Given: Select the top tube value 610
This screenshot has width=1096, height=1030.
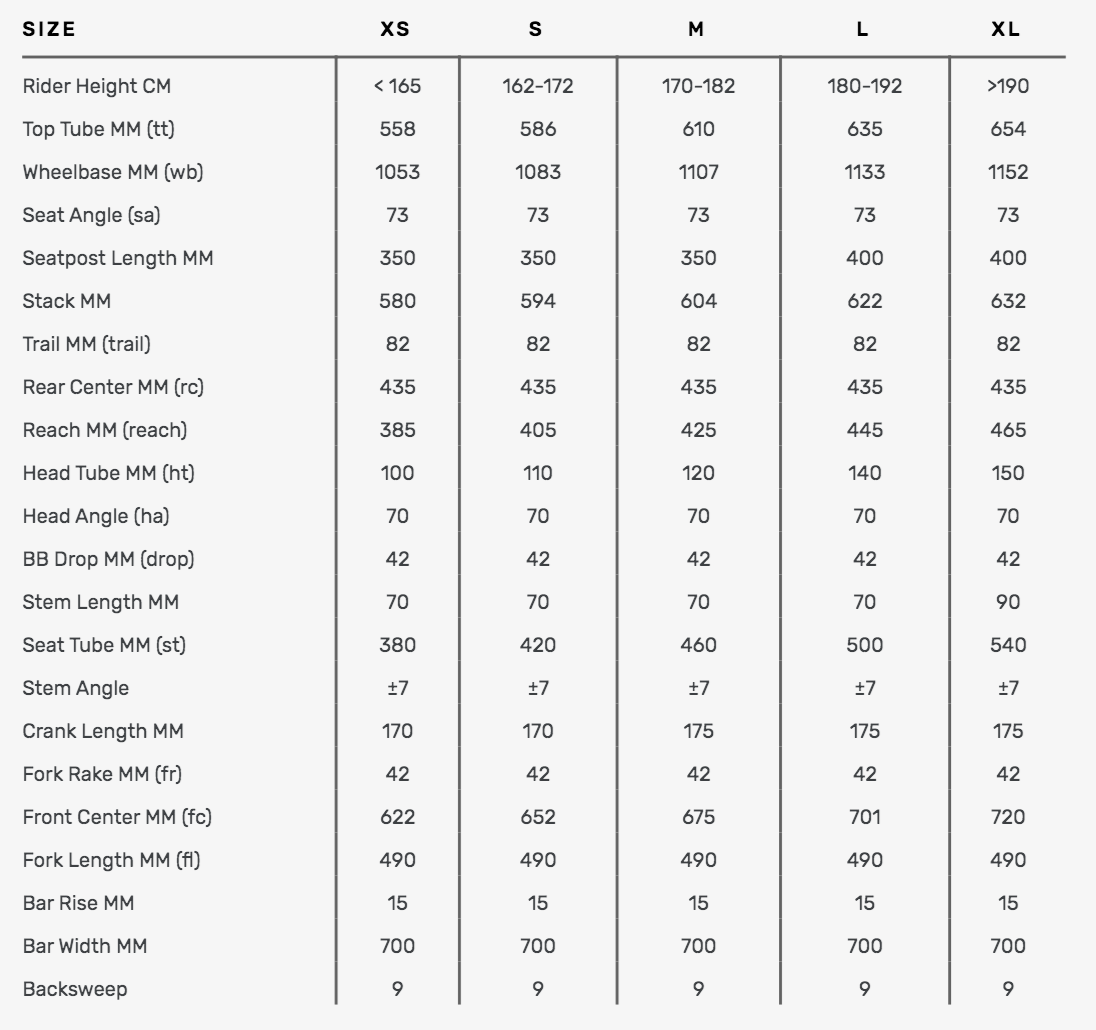Looking at the screenshot, I should 698,129.
